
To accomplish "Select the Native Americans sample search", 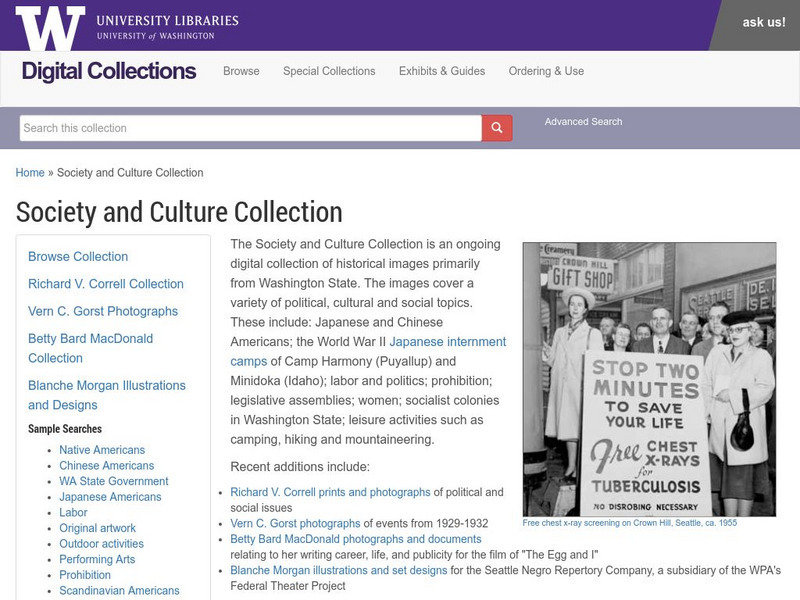I will click(102, 450).
